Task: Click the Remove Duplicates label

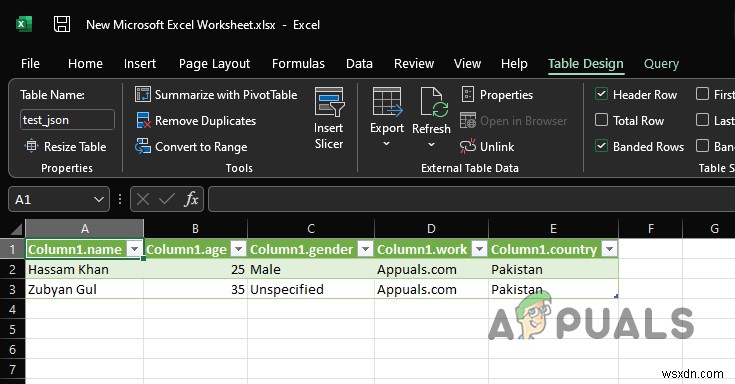Action: tap(205, 120)
